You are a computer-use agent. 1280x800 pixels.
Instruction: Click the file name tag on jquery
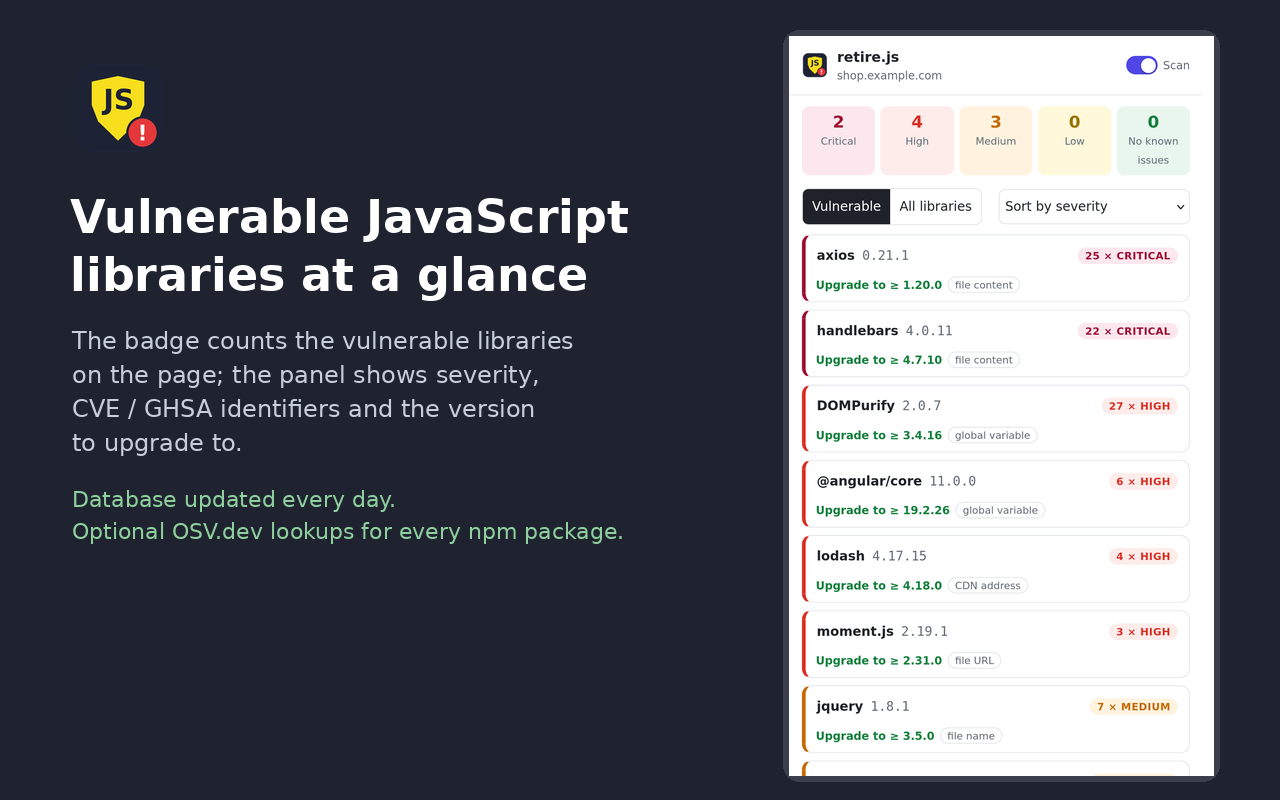tap(971, 736)
